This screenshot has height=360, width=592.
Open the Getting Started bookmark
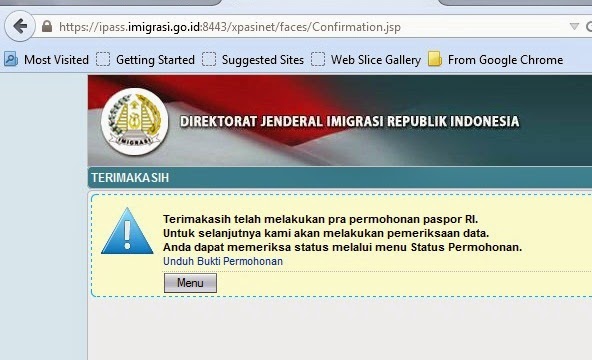pos(145,60)
